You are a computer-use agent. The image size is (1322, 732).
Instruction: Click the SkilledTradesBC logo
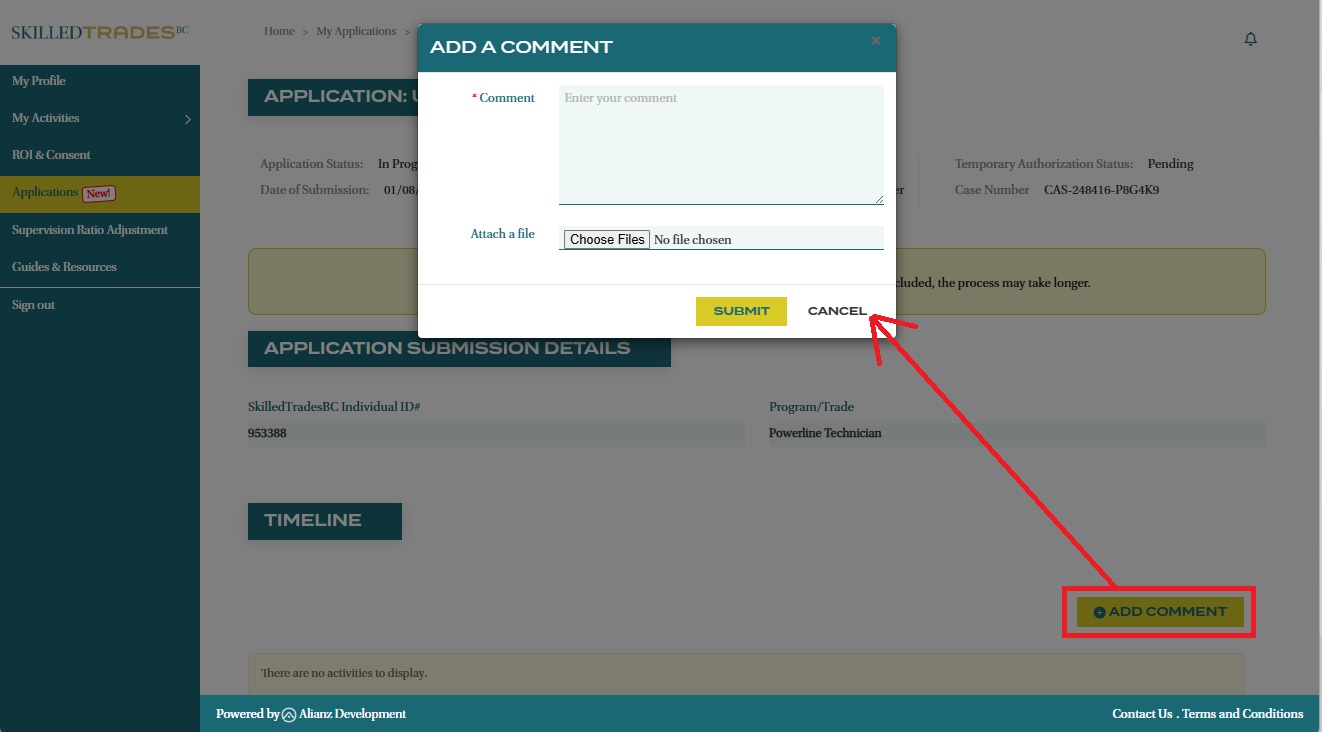click(99, 32)
